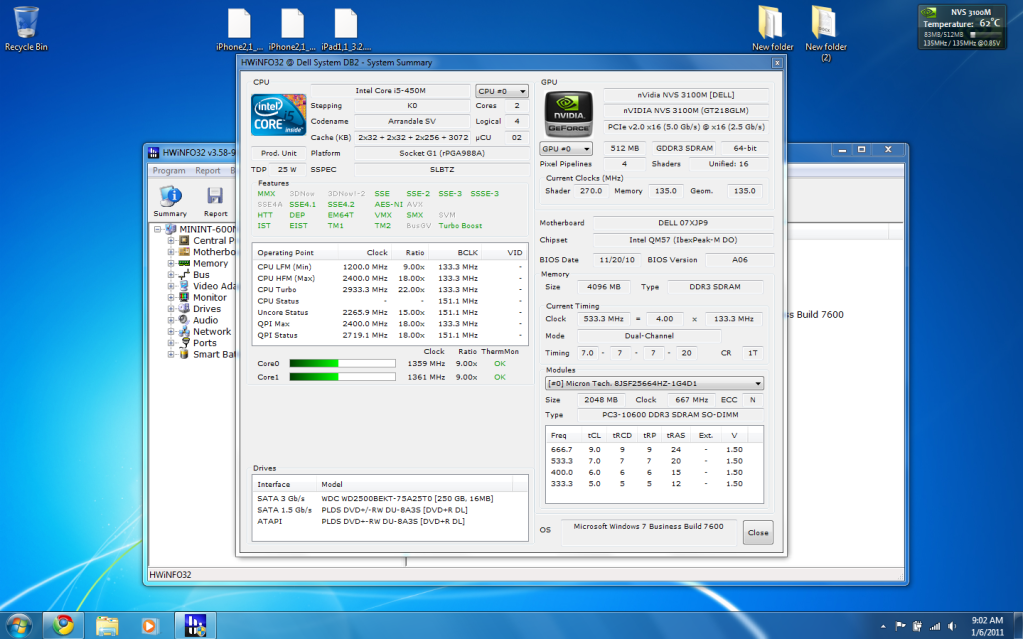This screenshot has width=1023, height=639.
Task: Click the CPU Turbo operating point row
Action: tap(389, 290)
